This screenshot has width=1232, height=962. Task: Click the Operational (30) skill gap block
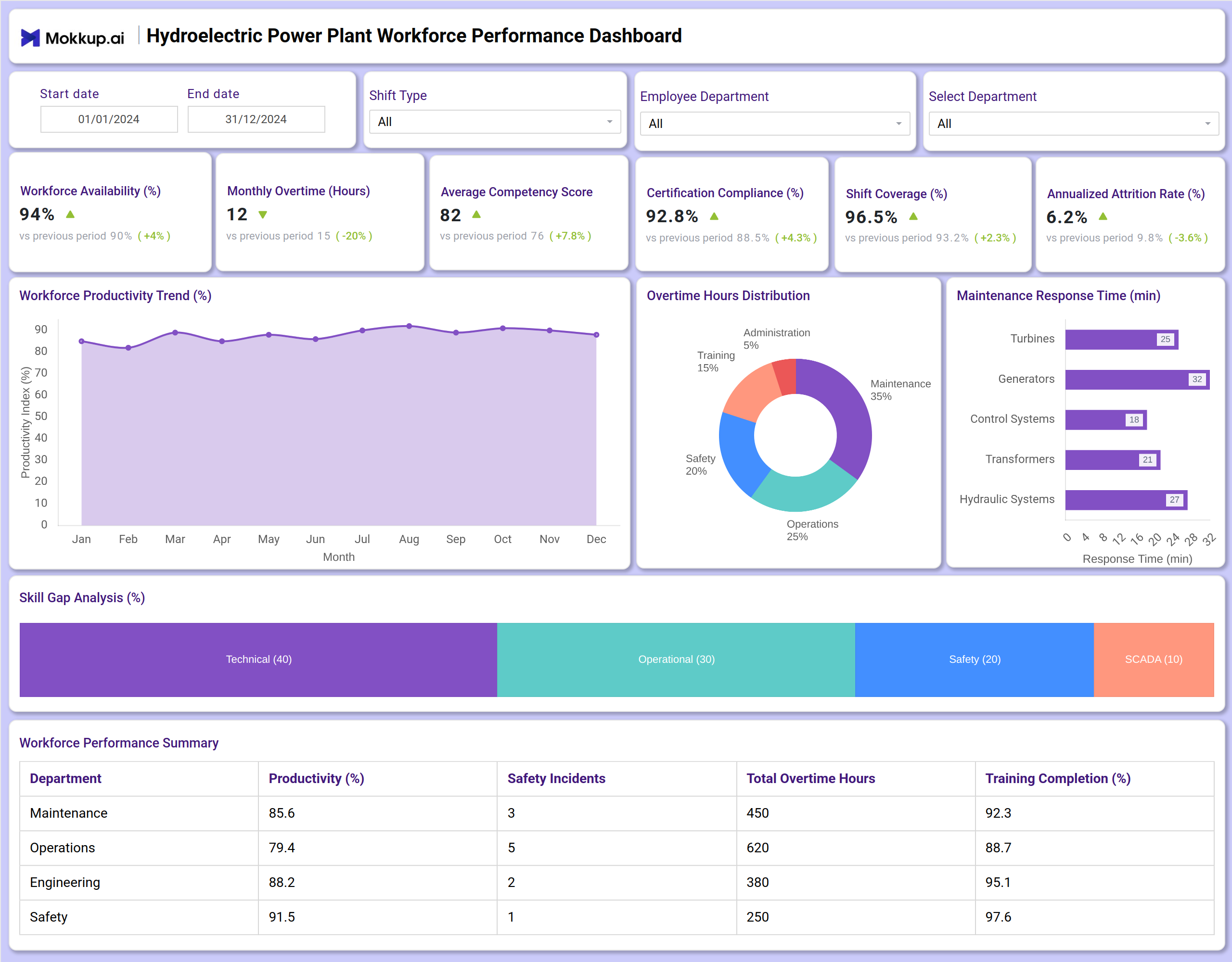click(676, 660)
